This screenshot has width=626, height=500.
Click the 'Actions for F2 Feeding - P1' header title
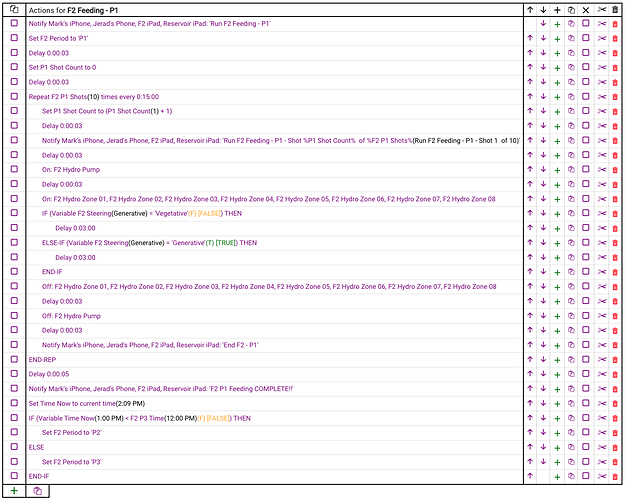73,10
